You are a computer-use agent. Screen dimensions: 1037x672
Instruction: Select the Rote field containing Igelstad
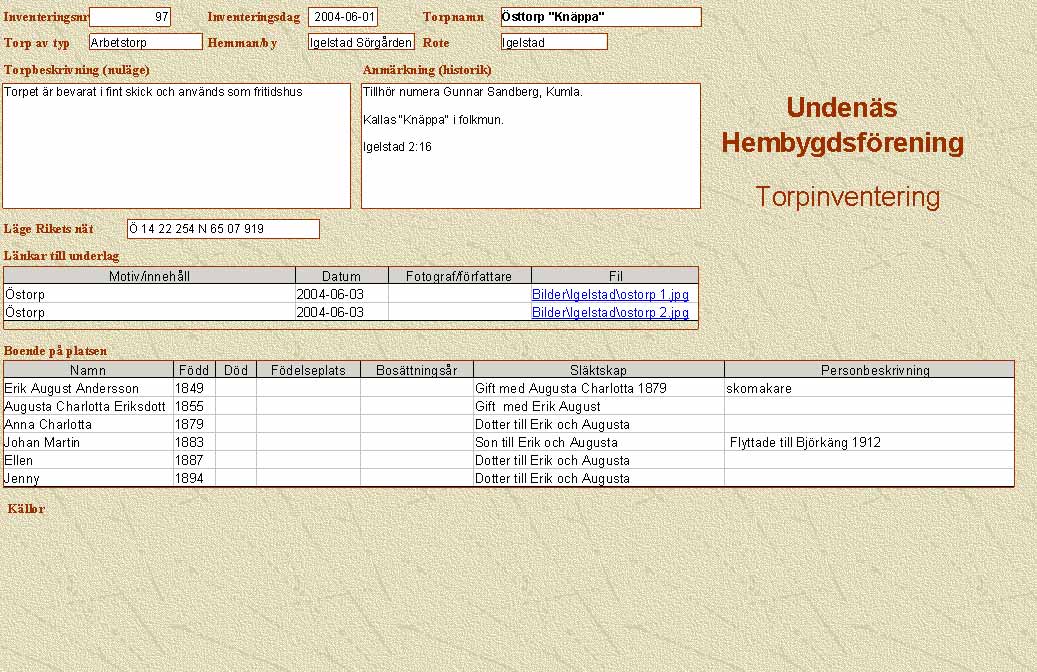[554, 42]
